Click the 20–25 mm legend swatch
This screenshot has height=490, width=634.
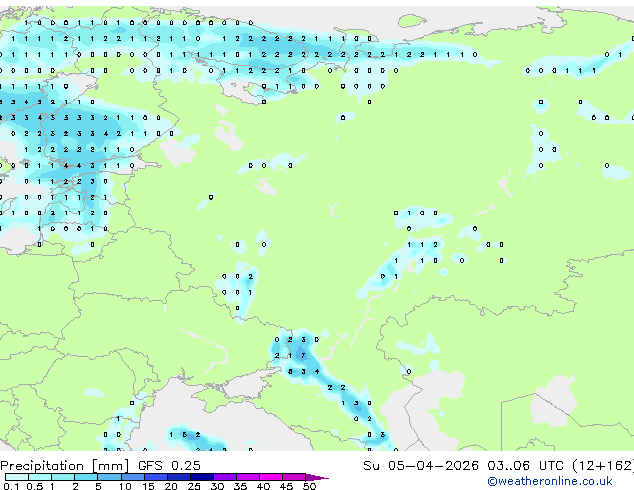(178, 477)
